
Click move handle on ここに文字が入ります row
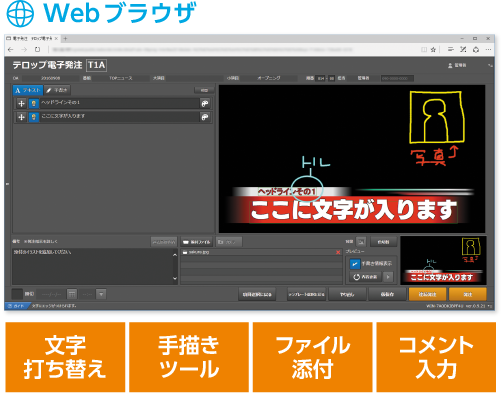[21, 117]
